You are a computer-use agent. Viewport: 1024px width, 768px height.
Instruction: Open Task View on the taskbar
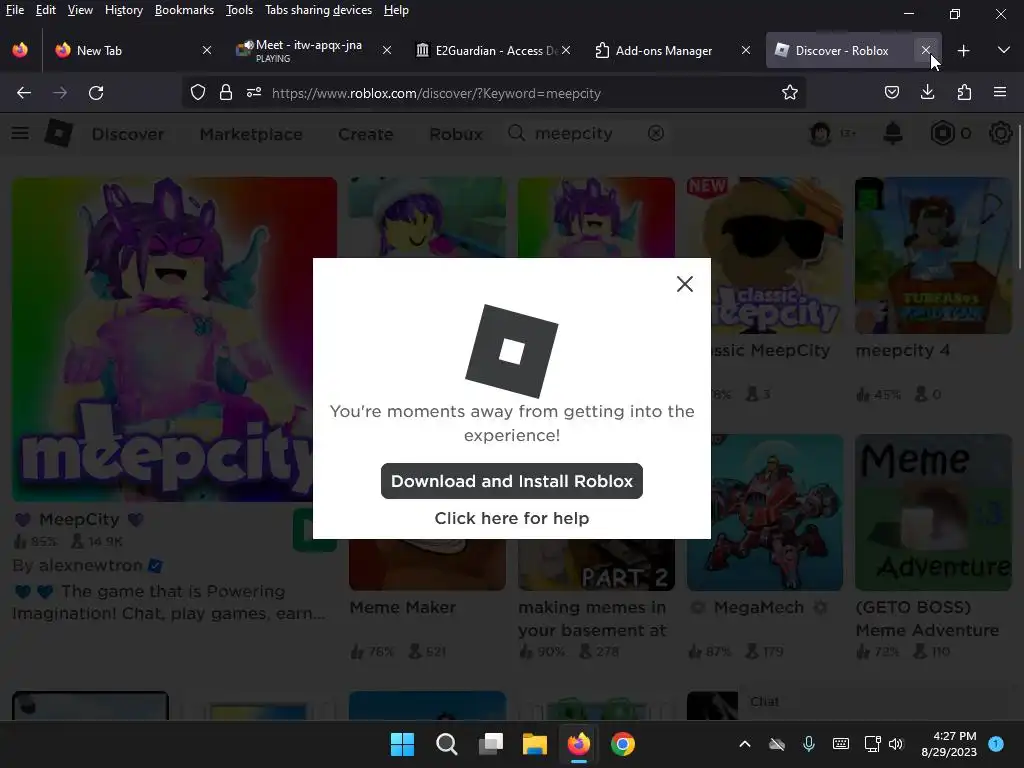(x=490, y=744)
